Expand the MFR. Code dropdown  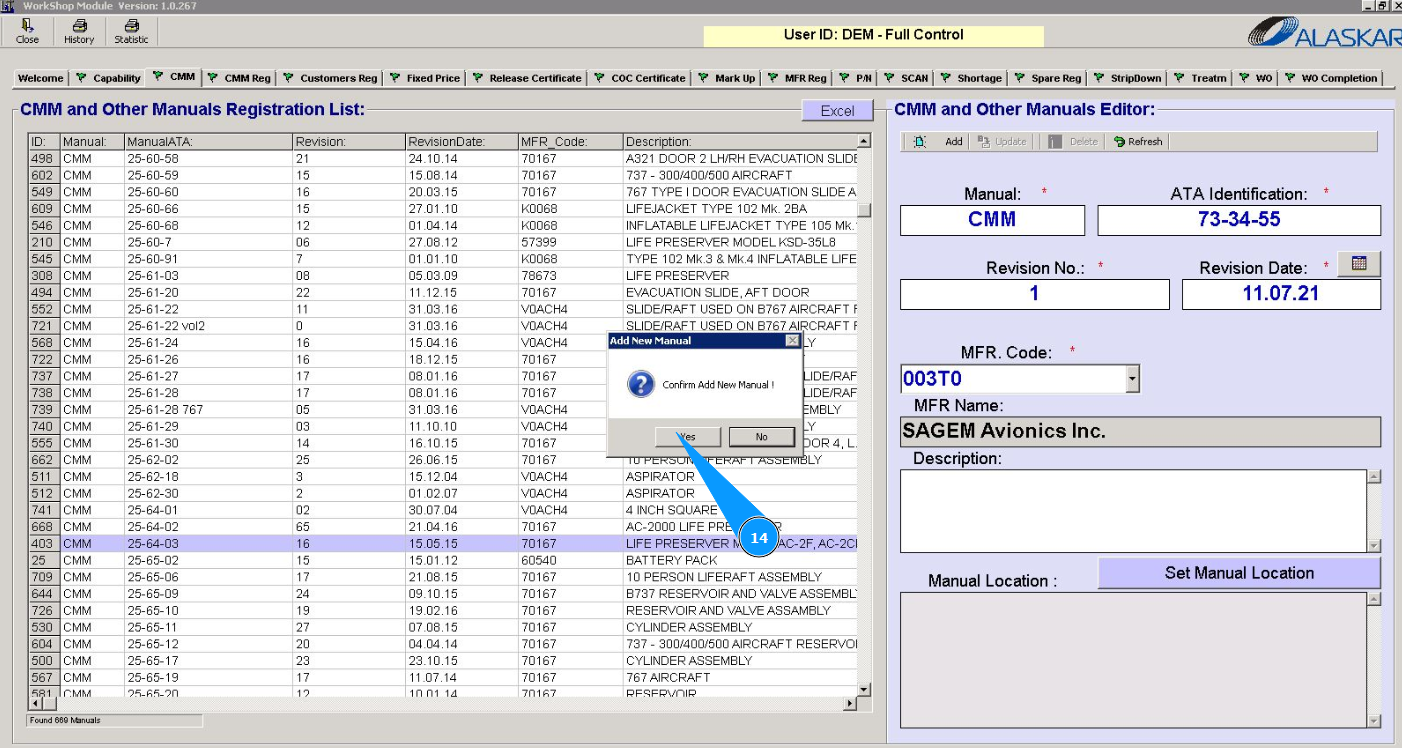point(1132,379)
